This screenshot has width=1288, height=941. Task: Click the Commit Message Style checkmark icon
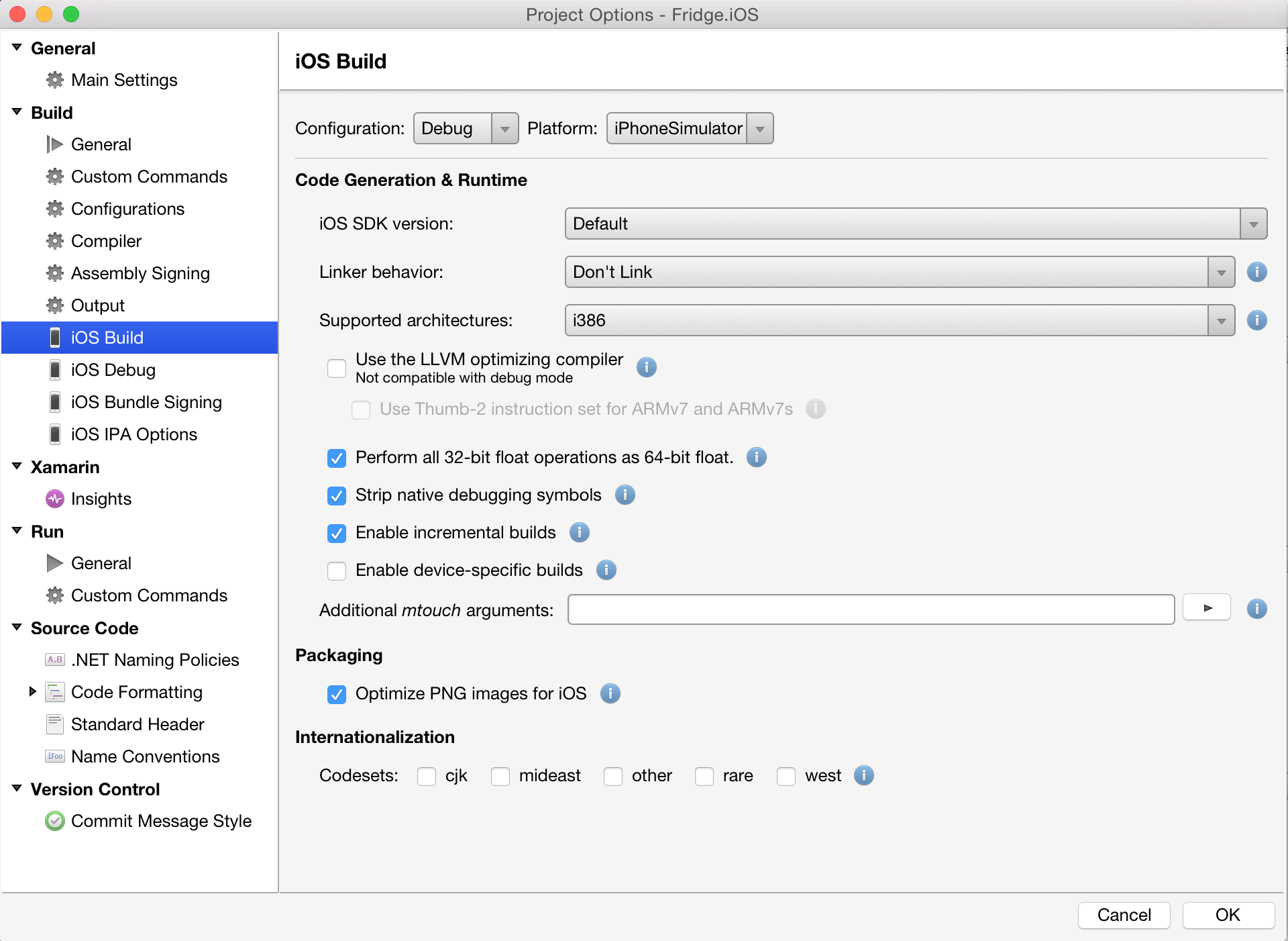[x=54, y=821]
